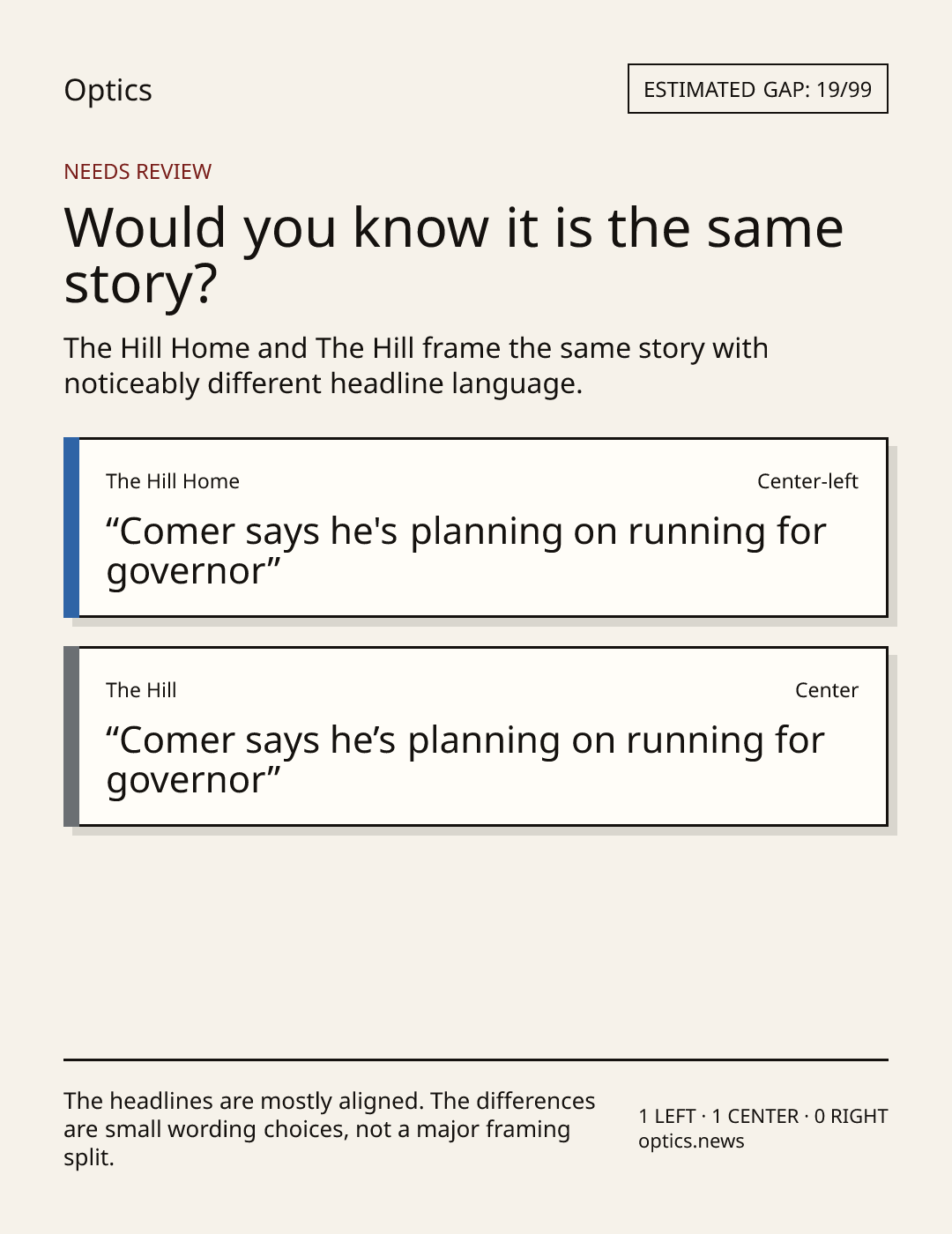Visit the optics.news link

[x=691, y=1141]
